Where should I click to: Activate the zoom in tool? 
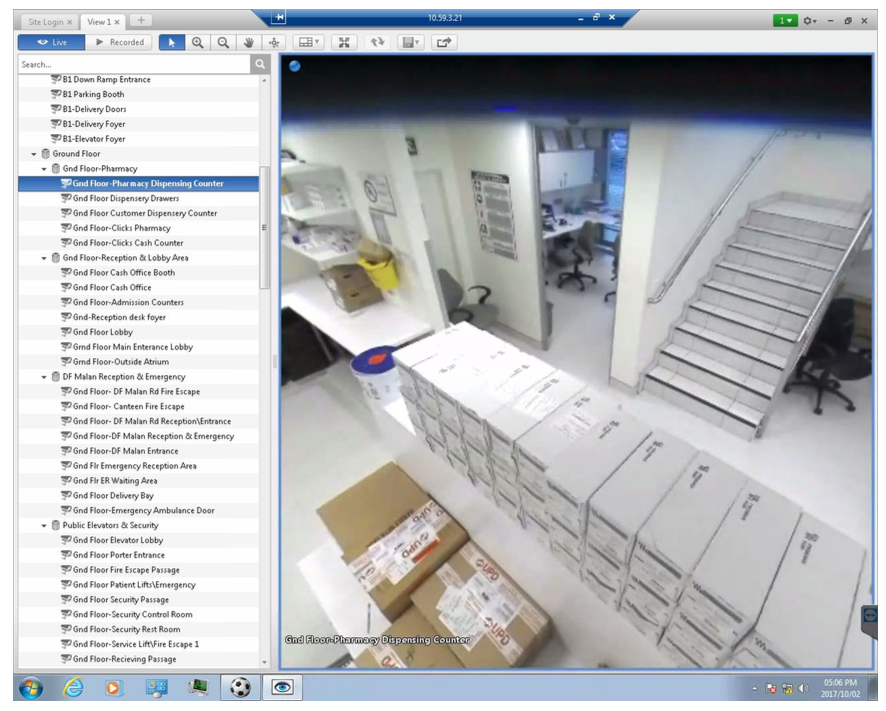(x=197, y=42)
